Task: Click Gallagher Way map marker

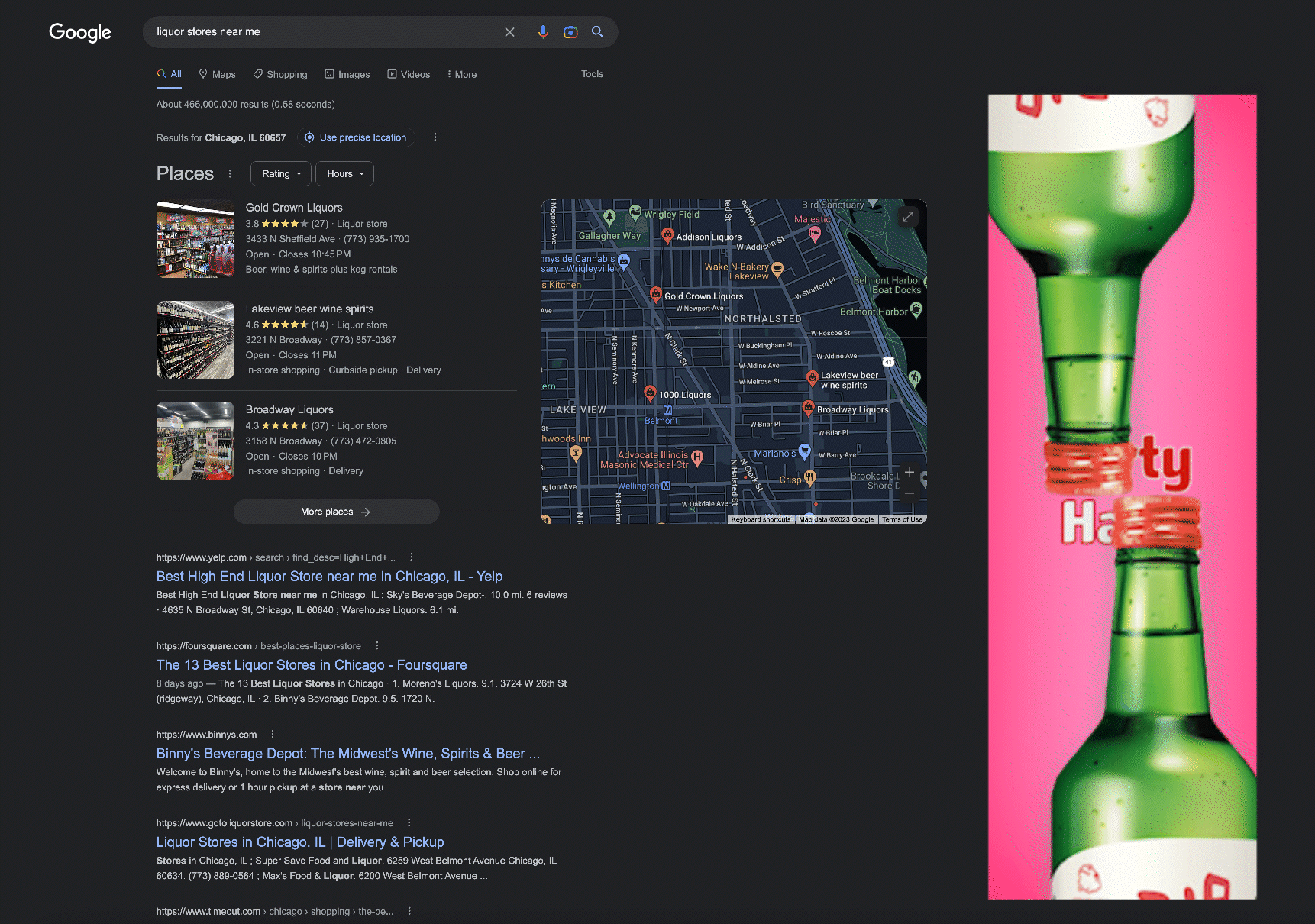Action: pyautogui.click(x=609, y=217)
